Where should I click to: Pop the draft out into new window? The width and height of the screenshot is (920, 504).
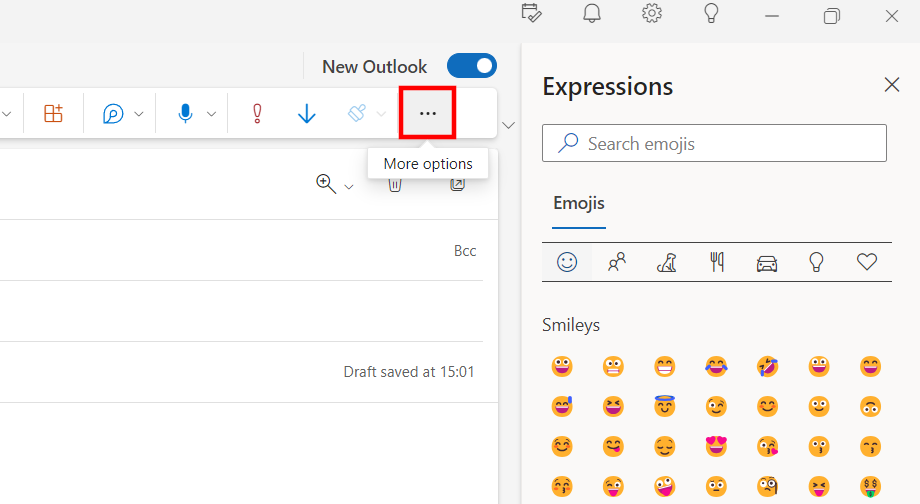457,185
